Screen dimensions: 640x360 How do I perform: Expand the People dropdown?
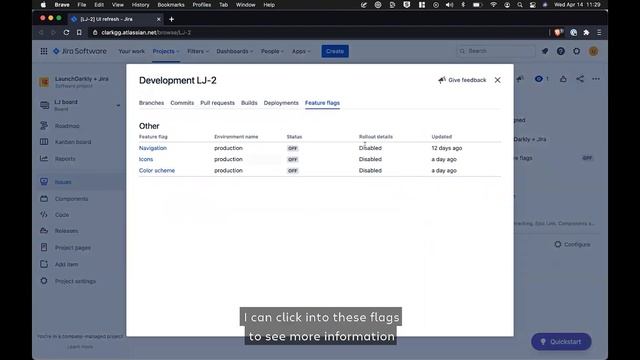272,51
